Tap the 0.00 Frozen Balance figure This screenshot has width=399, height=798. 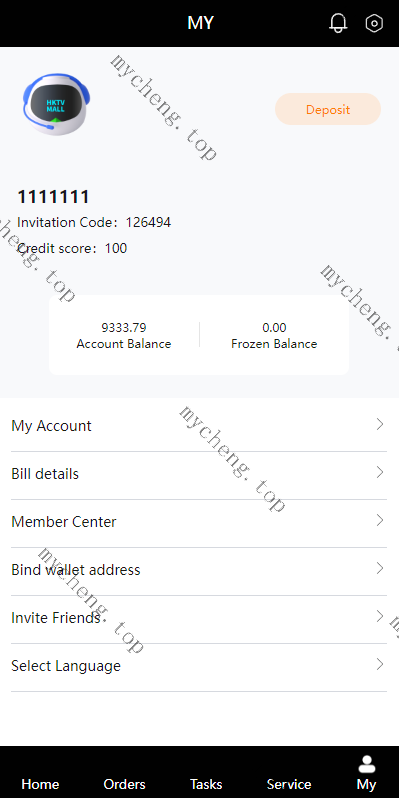coord(274,328)
